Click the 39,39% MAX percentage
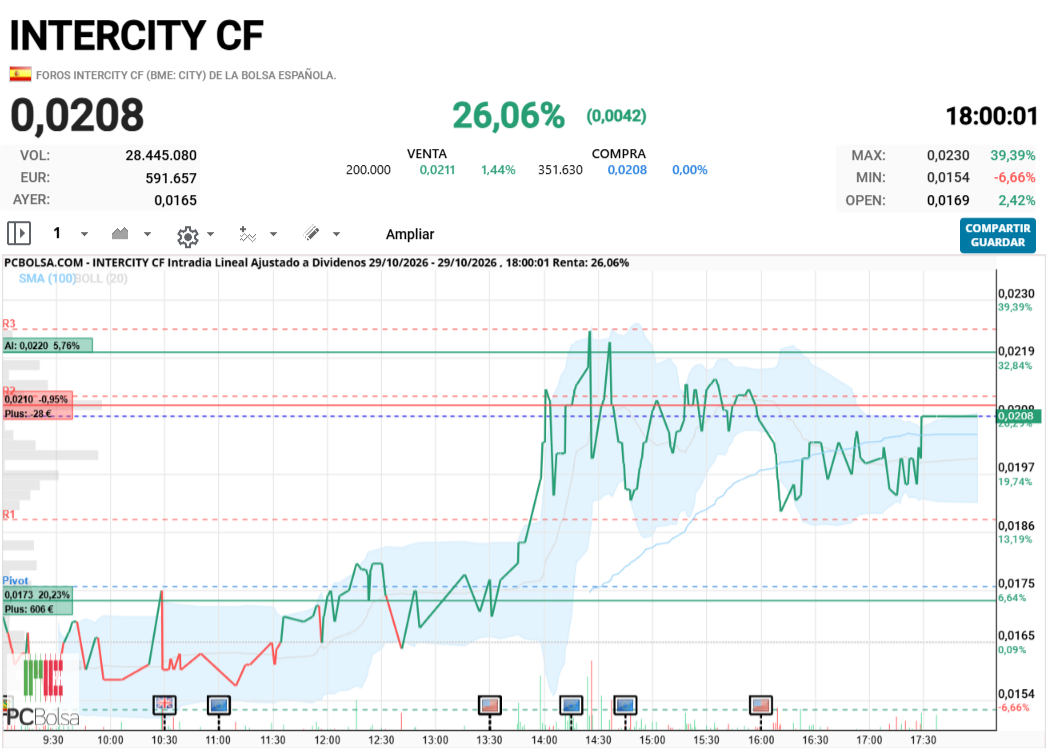The height and width of the screenshot is (749, 1048). pos(1013,155)
